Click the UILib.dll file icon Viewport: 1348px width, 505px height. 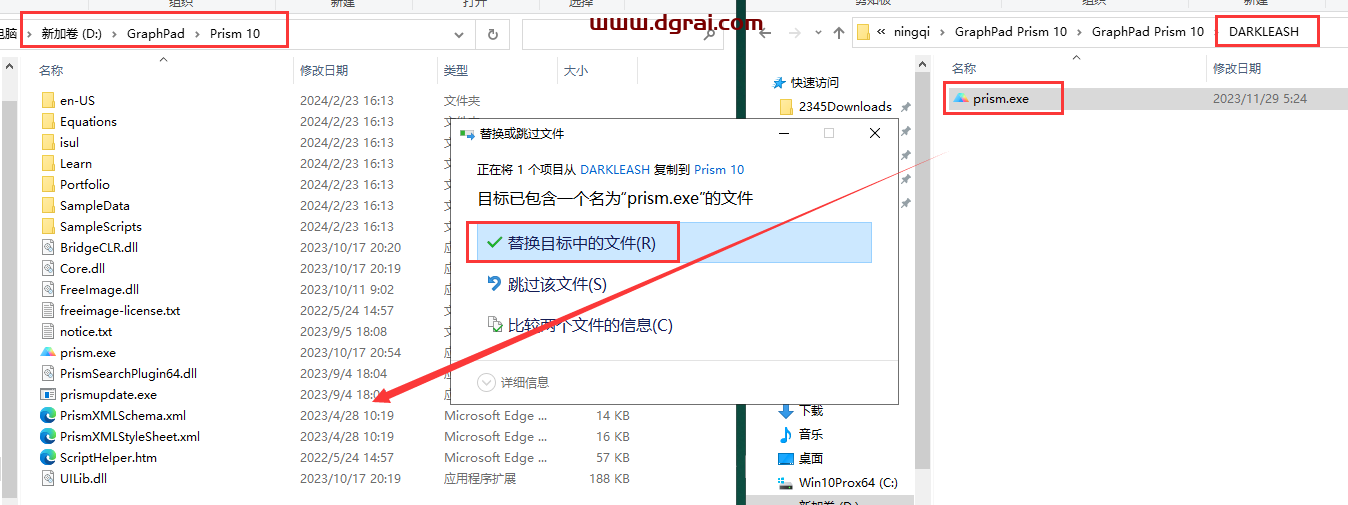click(48, 478)
